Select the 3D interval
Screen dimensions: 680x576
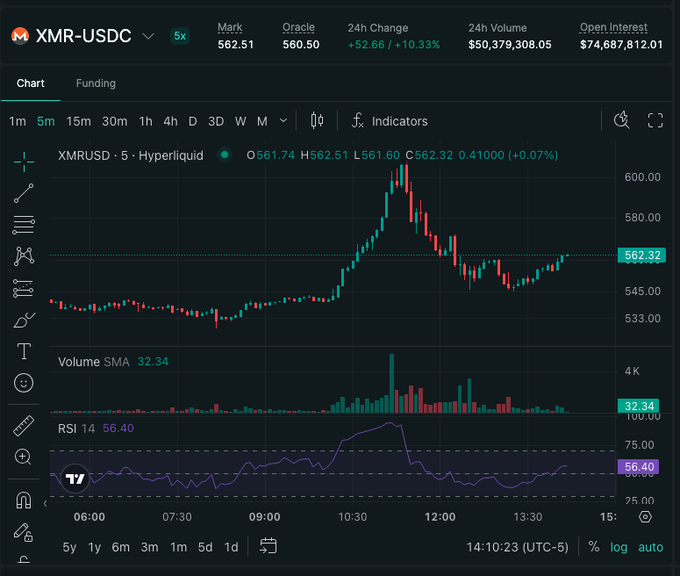pyautogui.click(x=216, y=121)
